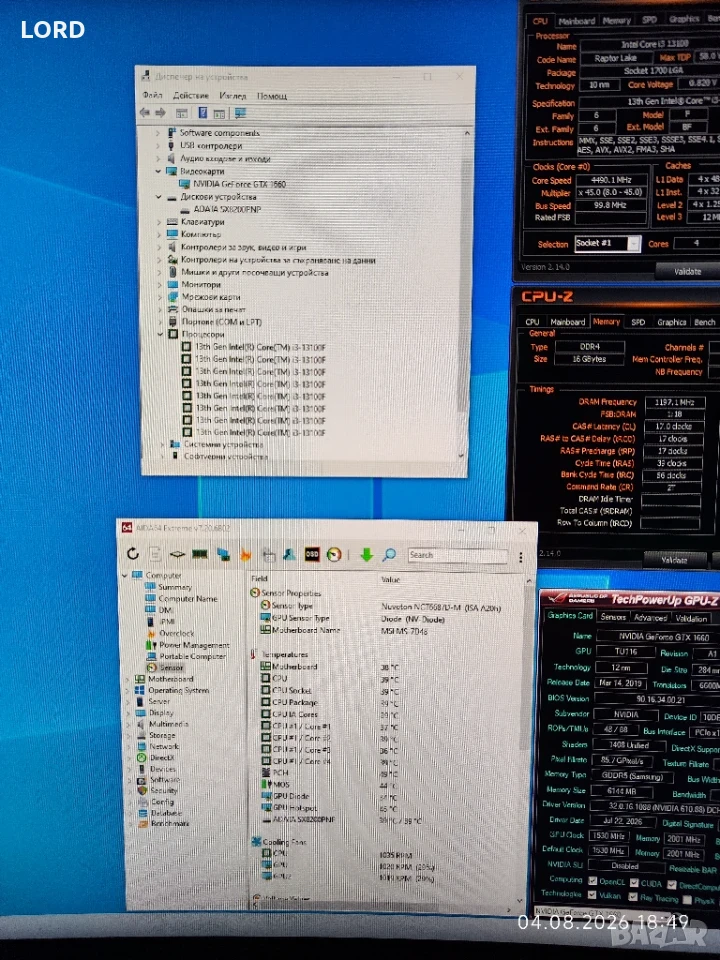This screenshot has height=960, width=720.
Task: Select ADATA SX8200PNP disk in Device Manager
Action: click(x=220, y=209)
